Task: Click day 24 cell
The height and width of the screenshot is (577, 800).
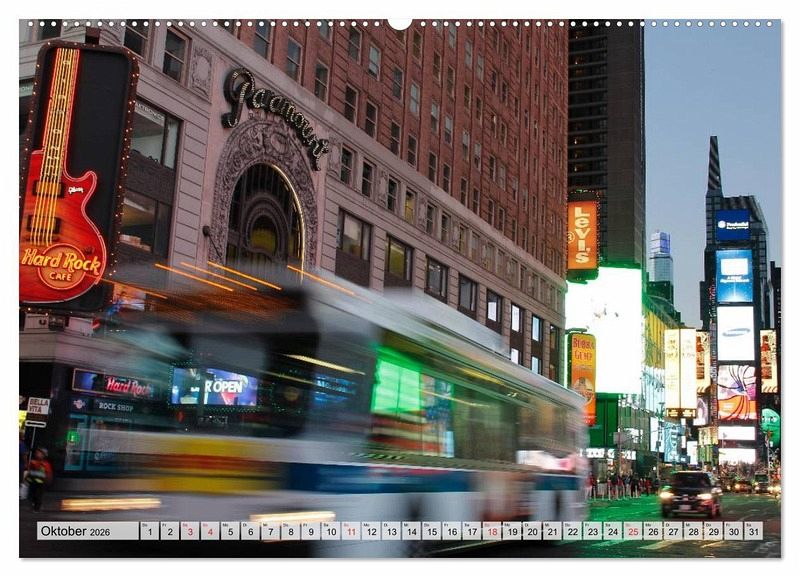Action: [x=613, y=531]
